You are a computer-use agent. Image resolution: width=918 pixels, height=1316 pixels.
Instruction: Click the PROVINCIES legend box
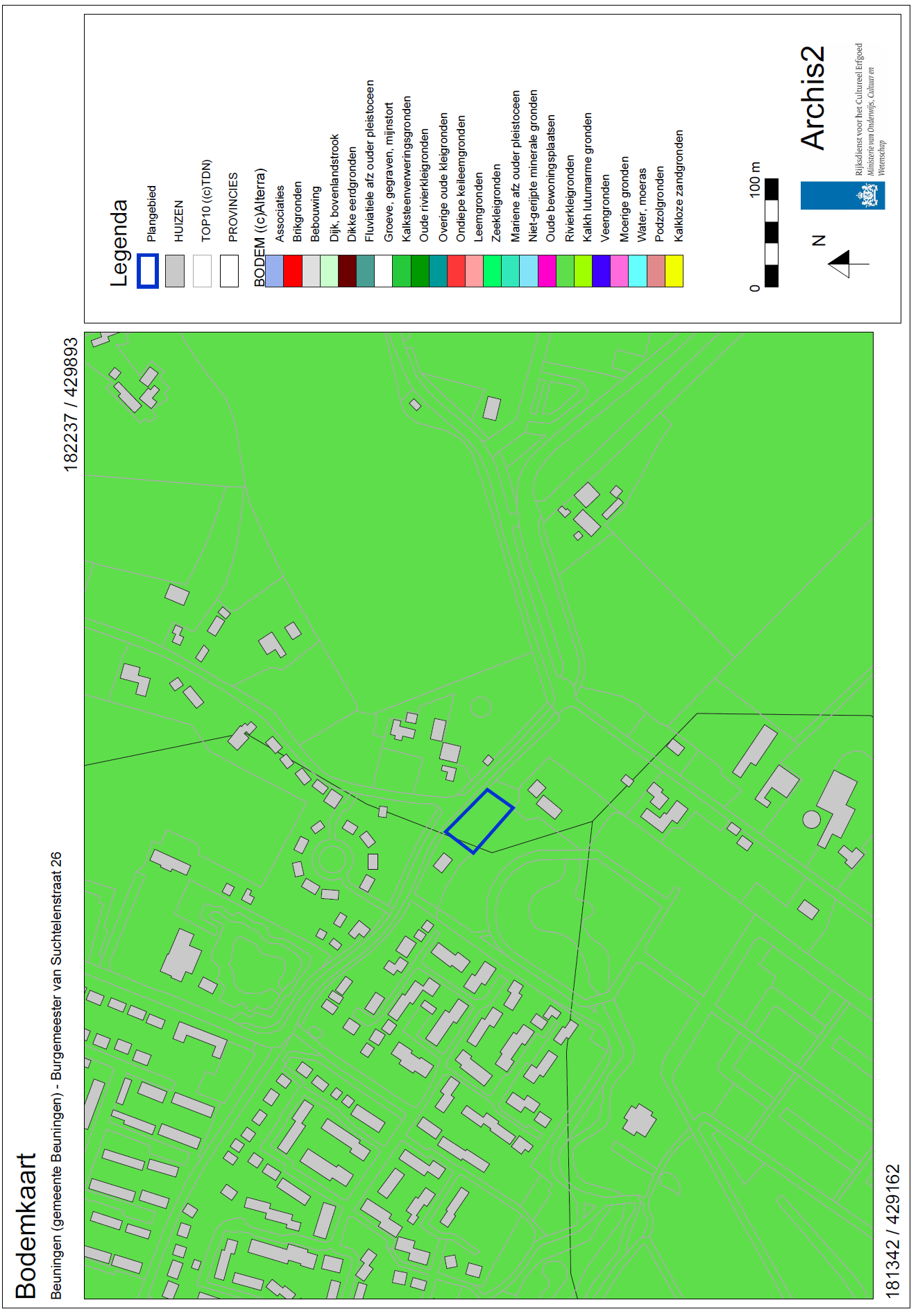(229, 271)
